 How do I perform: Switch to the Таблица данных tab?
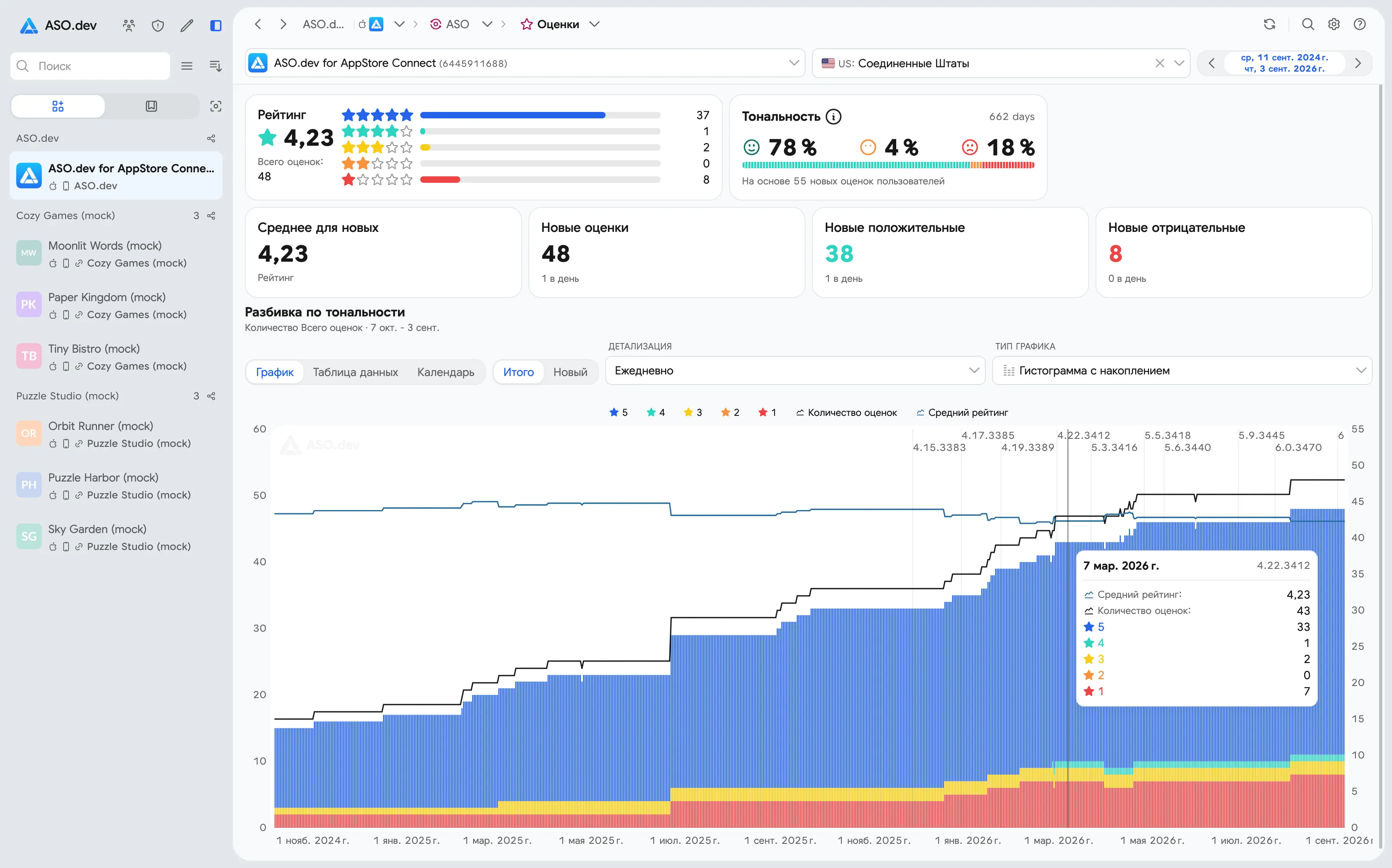(356, 372)
